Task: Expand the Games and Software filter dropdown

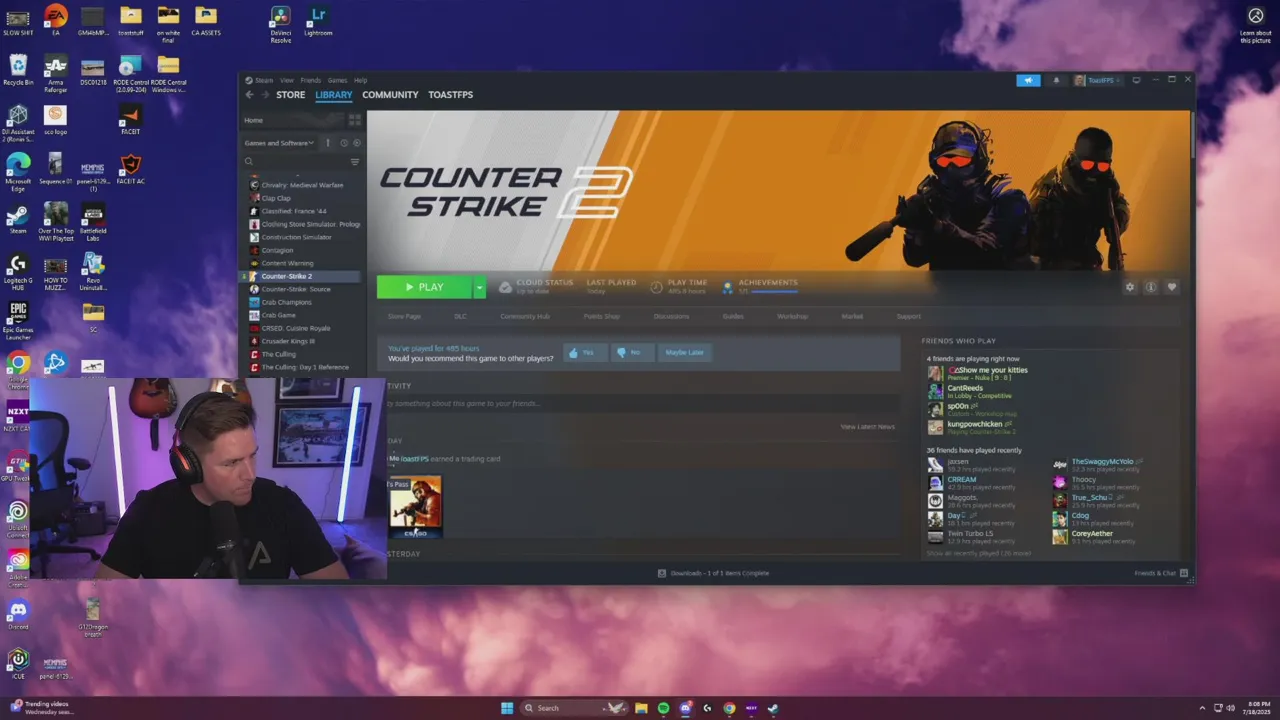Action: click(x=279, y=143)
